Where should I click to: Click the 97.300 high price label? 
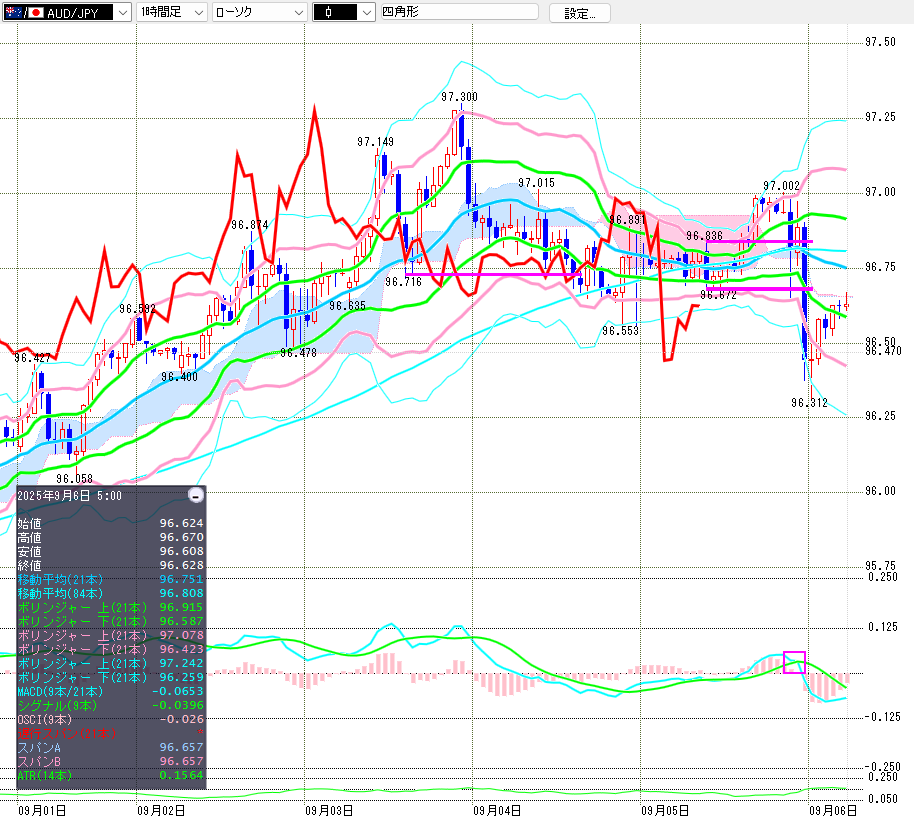click(459, 97)
